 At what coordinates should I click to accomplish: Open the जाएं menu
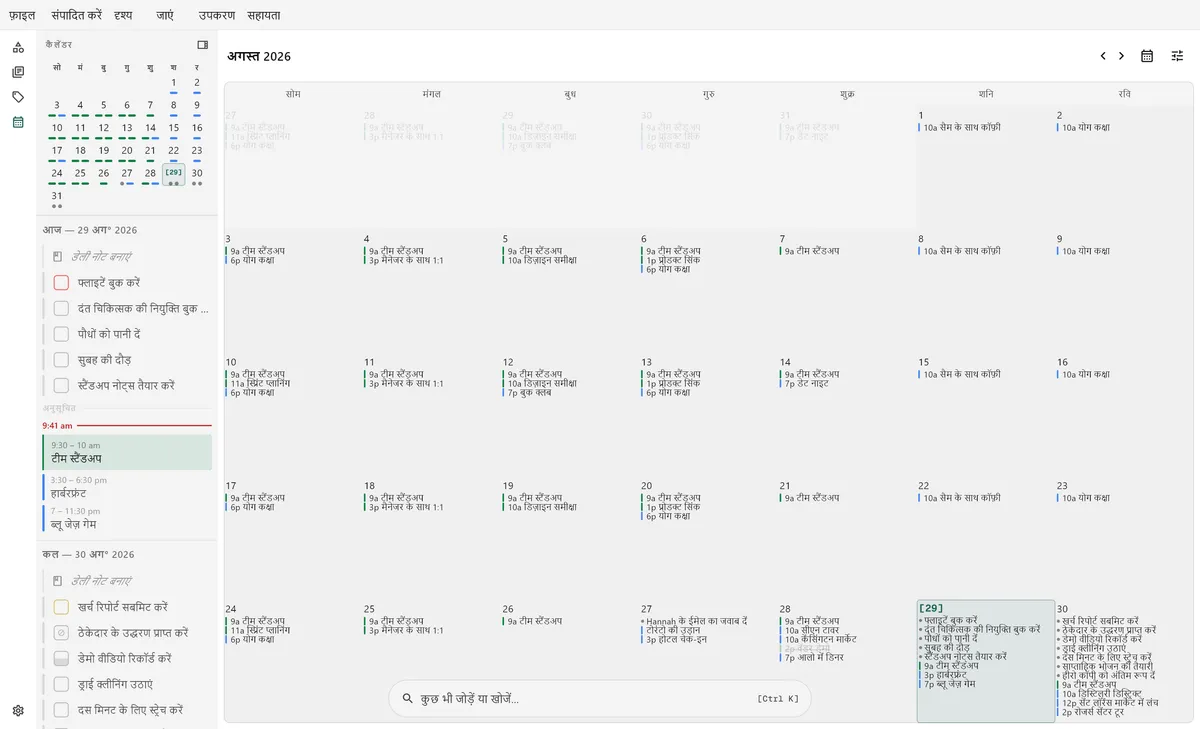click(165, 15)
